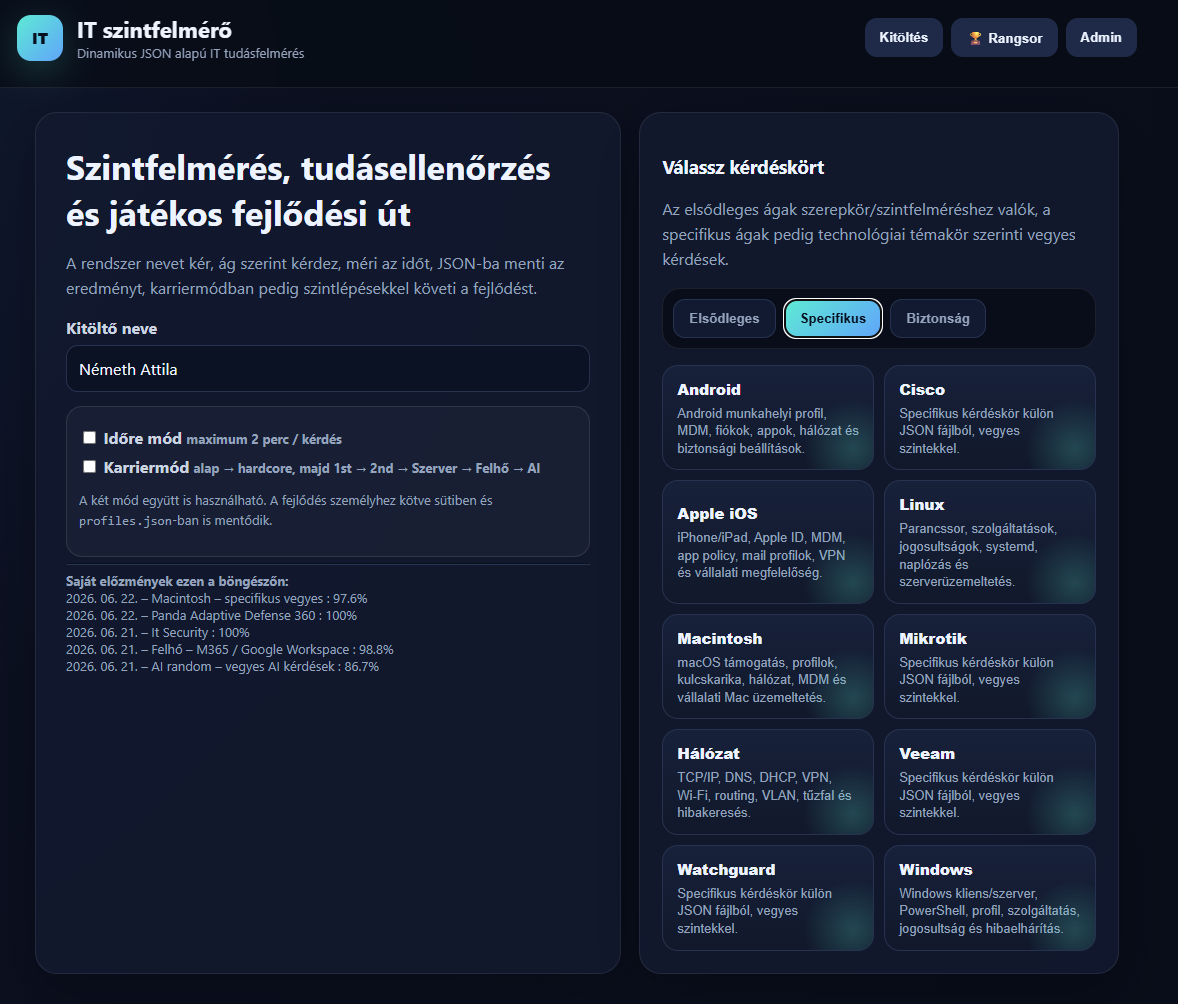Enable the Karriermód checkbox
This screenshot has height=1004, width=1178.
point(89,467)
